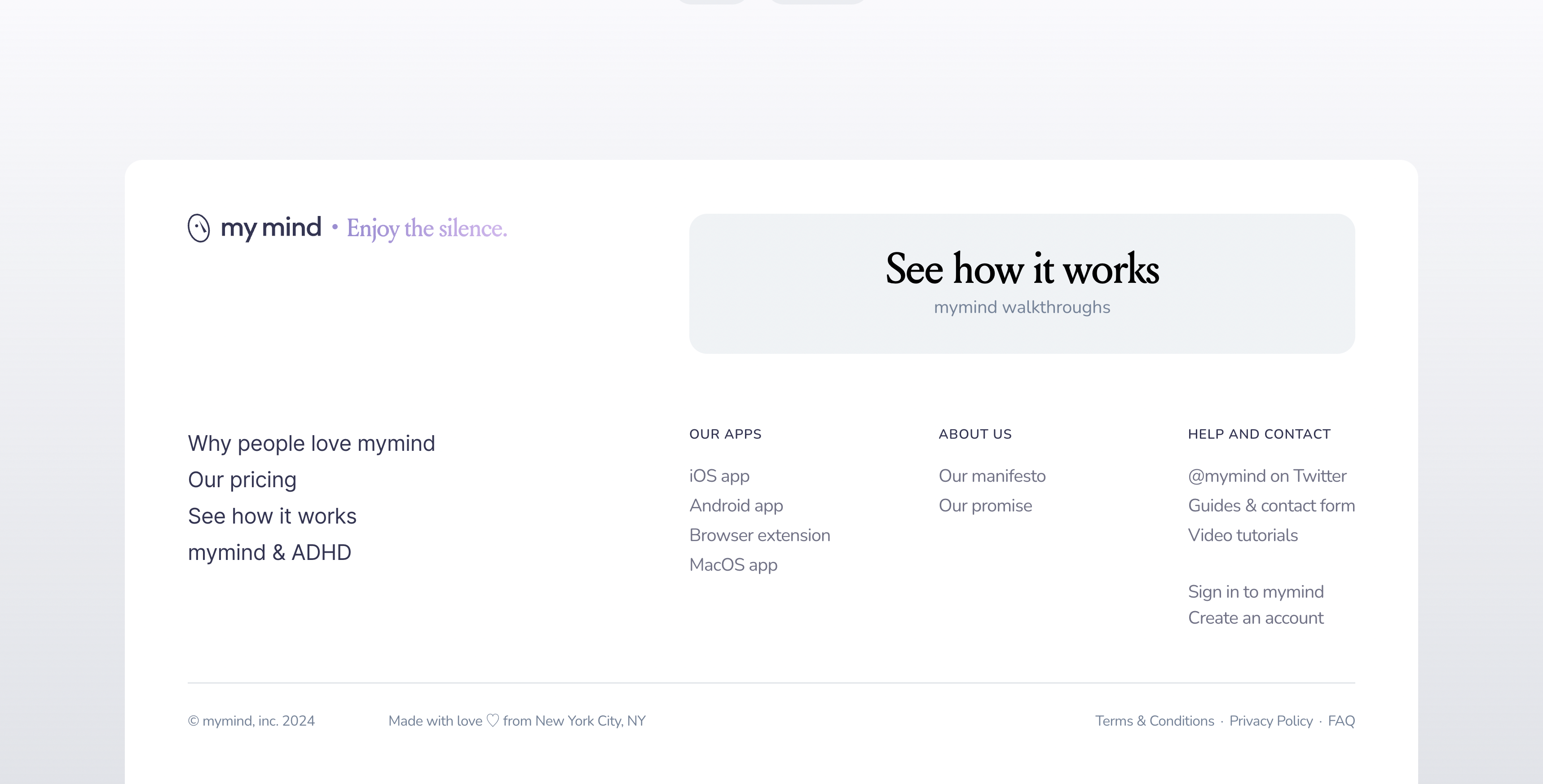Go to Our pricing page
This screenshot has width=1543, height=784.
tap(242, 480)
